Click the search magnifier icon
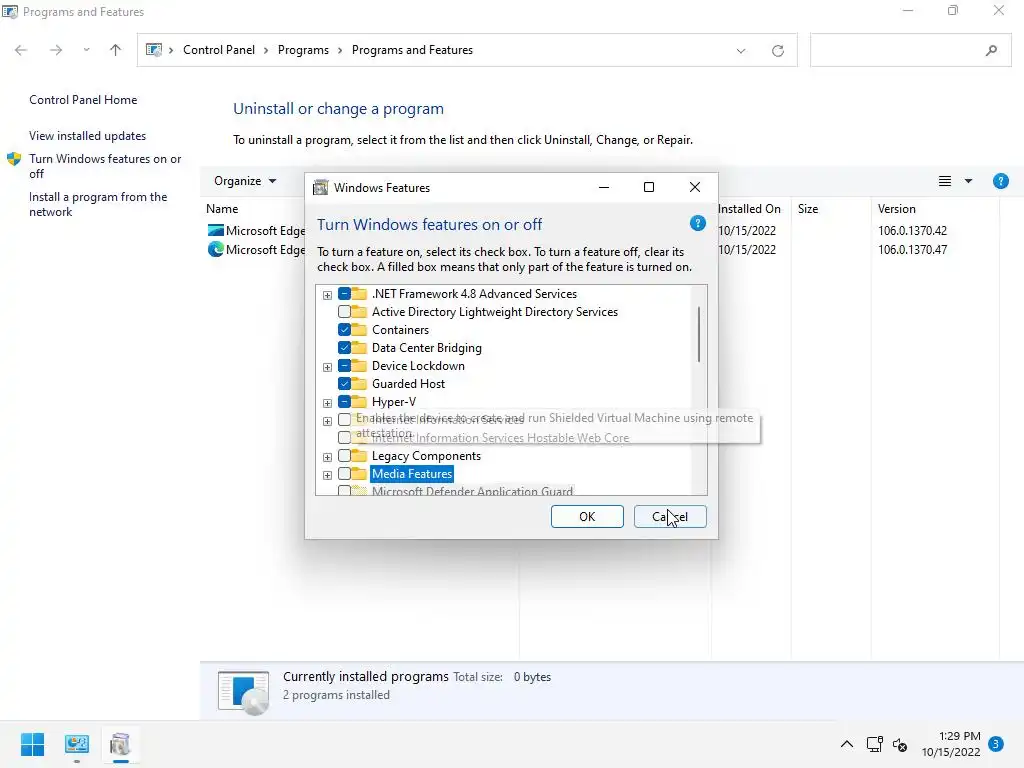1024x768 pixels. pyautogui.click(x=991, y=50)
